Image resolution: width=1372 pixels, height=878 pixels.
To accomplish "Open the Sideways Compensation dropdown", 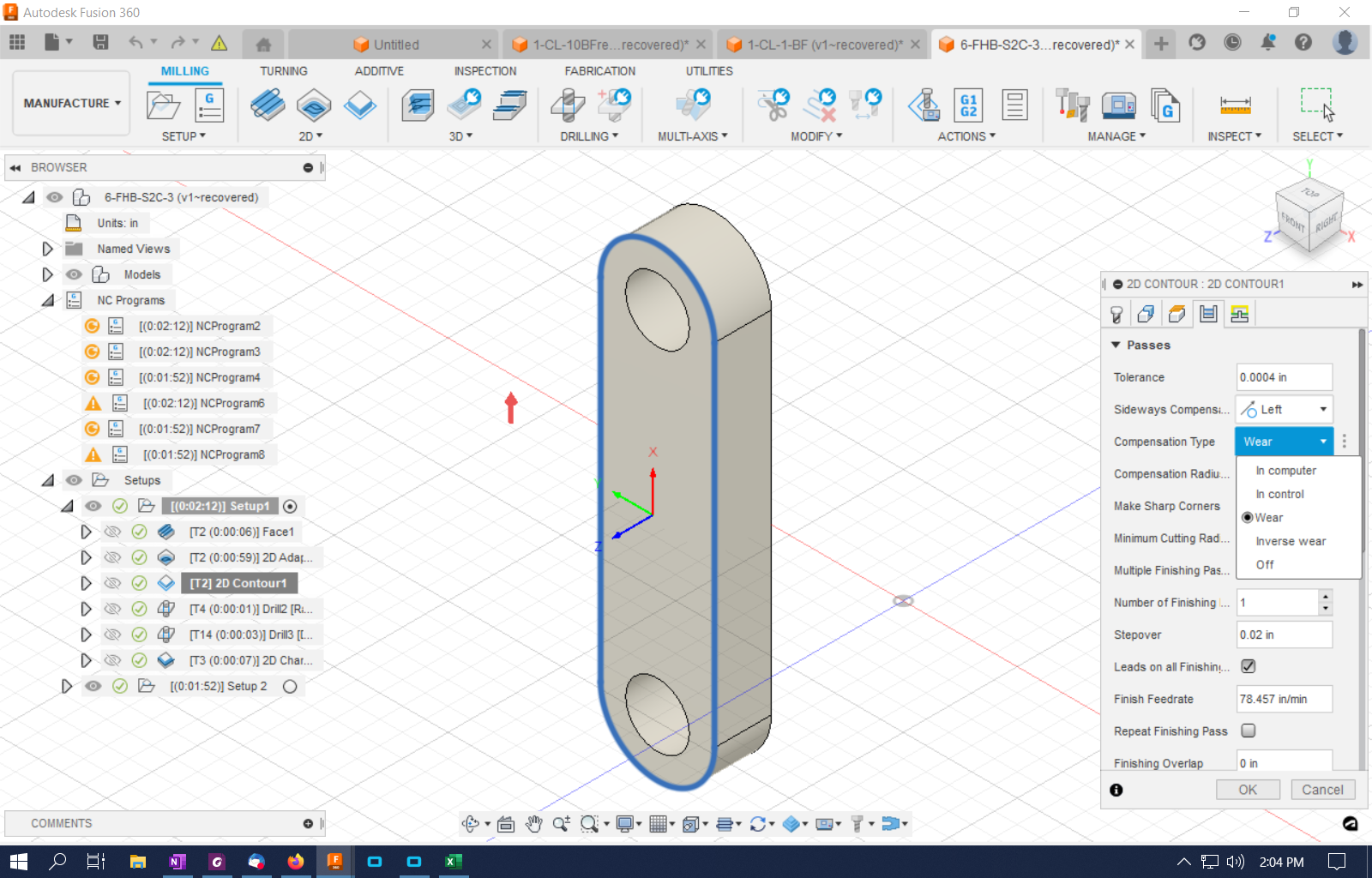I will 1322,409.
